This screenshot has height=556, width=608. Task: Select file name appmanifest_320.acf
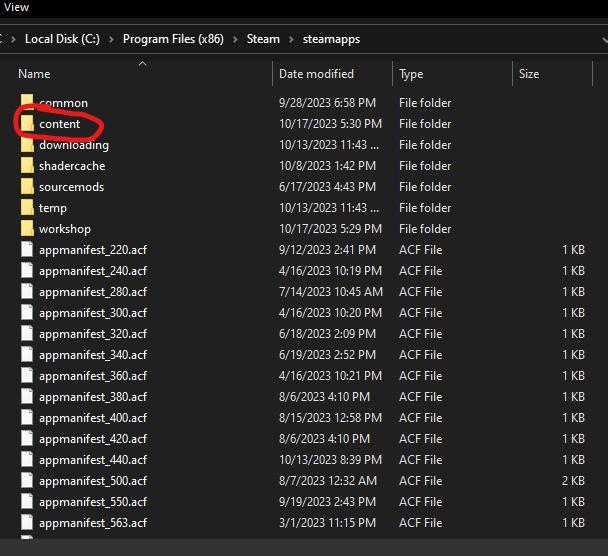click(93, 334)
